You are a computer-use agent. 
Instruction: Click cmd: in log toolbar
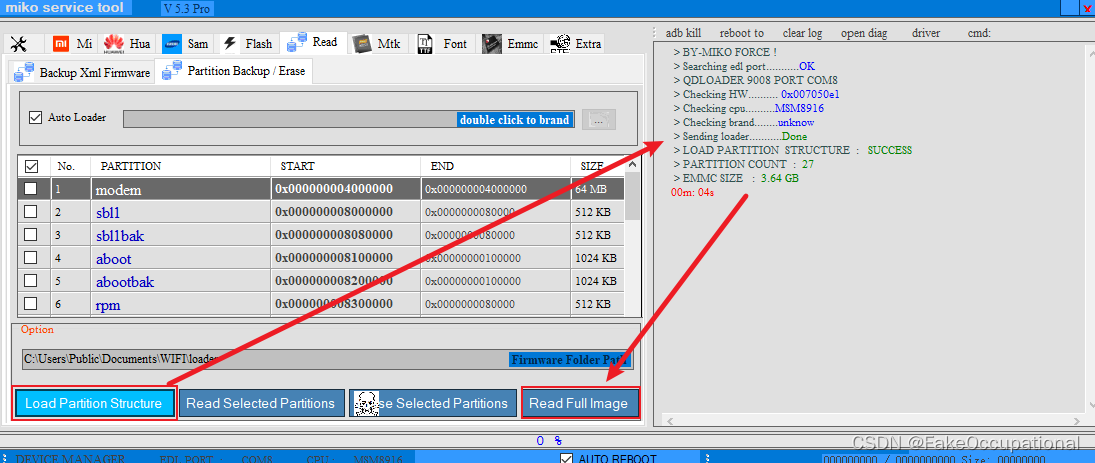[x=979, y=33]
